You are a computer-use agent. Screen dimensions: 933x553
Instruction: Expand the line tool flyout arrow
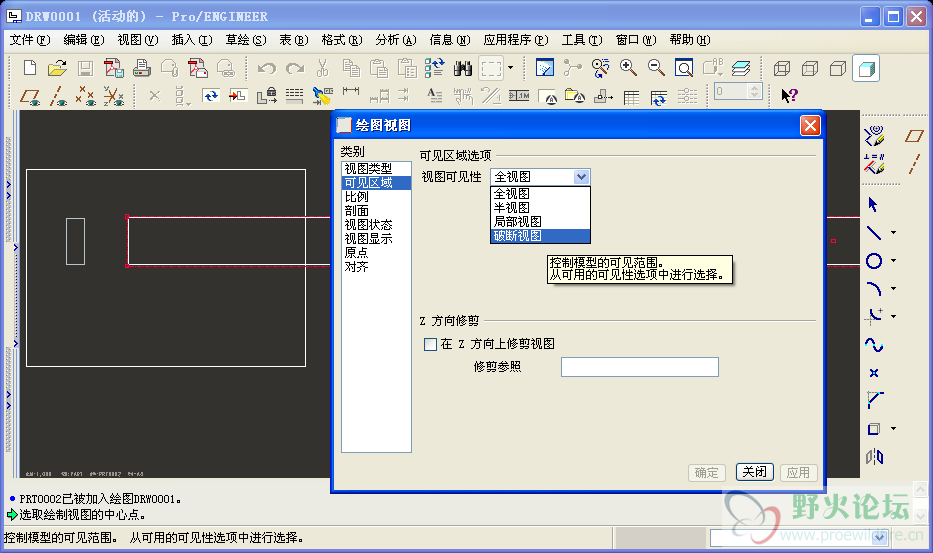click(893, 233)
